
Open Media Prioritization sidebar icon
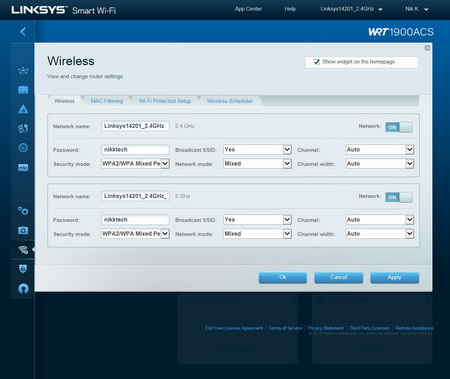pos(23,128)
